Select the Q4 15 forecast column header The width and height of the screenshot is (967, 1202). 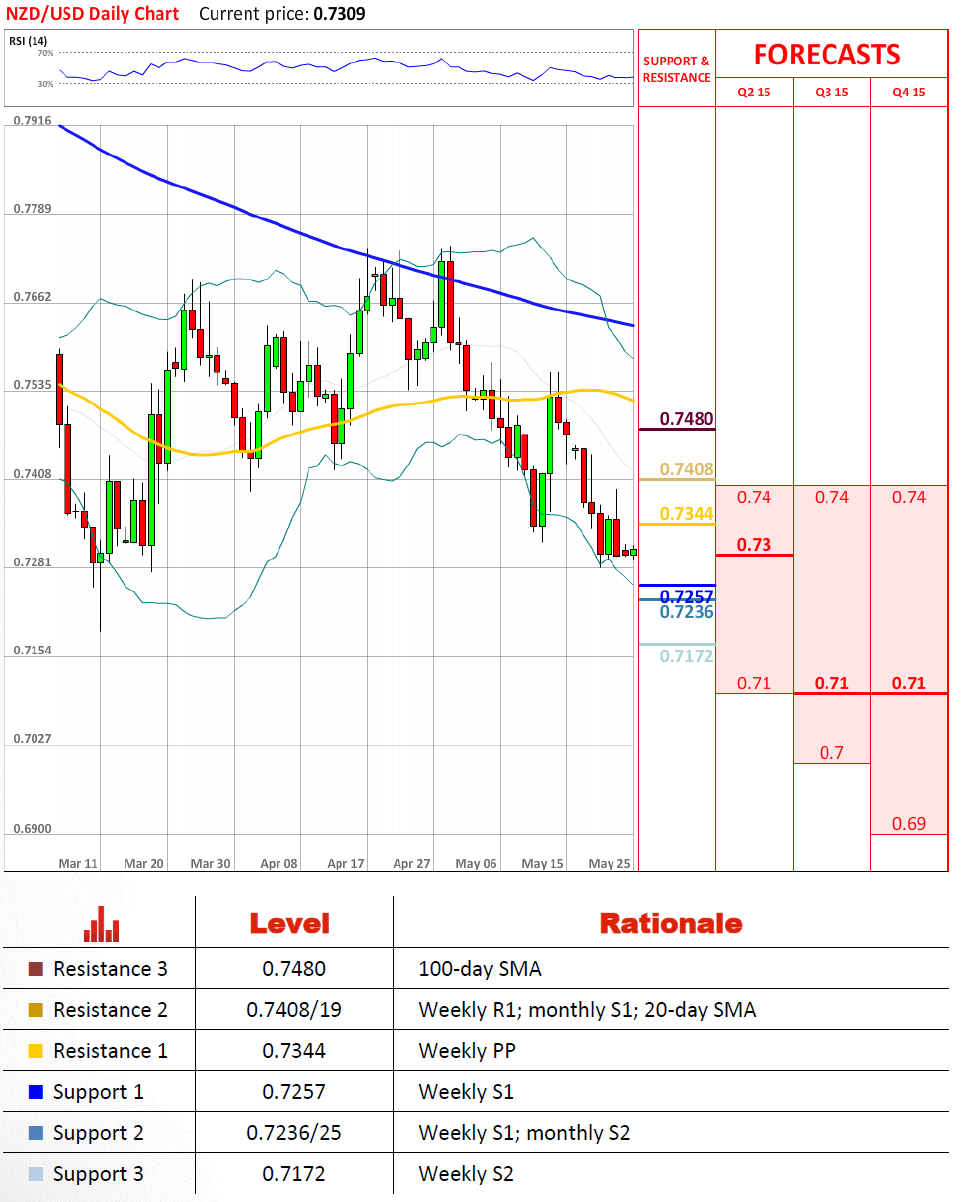(909, 93)
